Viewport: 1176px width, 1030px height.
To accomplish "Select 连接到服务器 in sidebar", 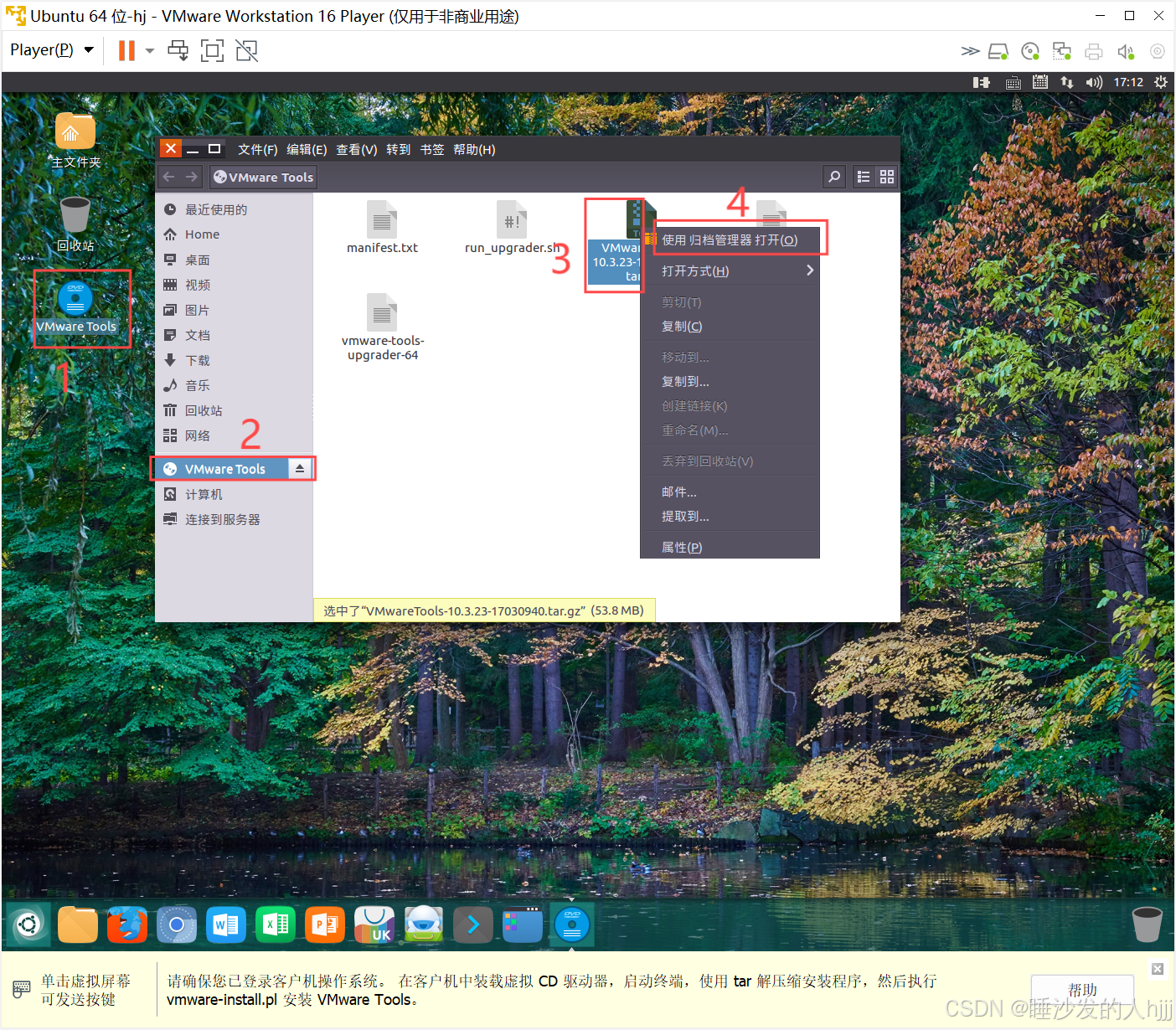I will [x=234, y=519].
